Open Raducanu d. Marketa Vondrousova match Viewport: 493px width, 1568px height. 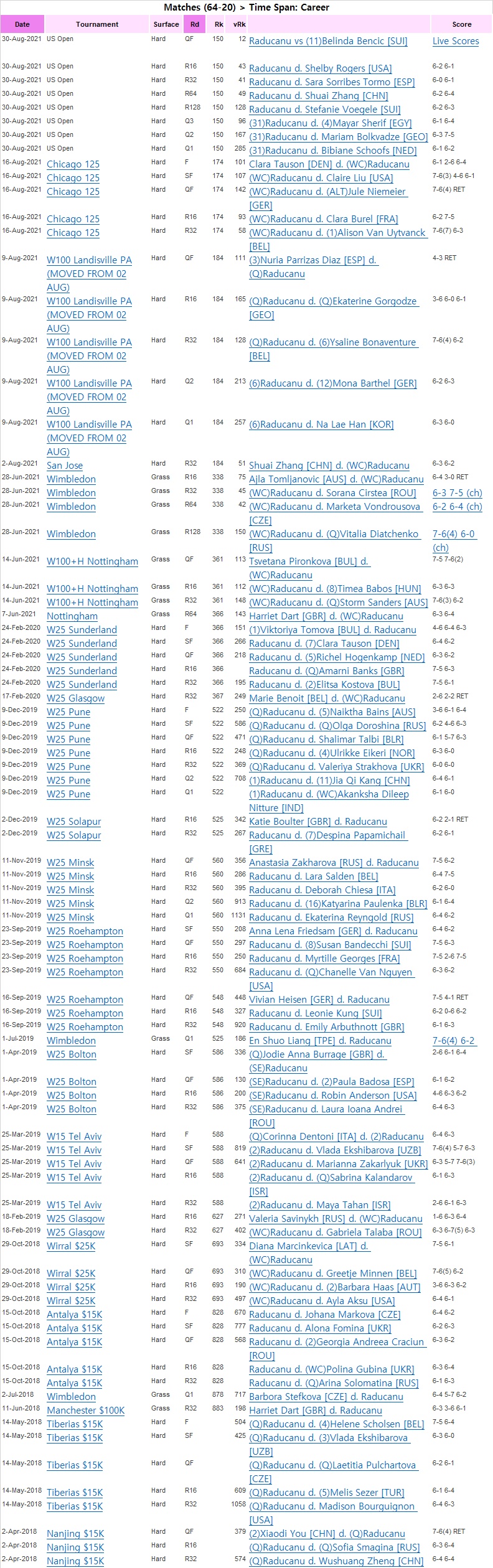[335, 514]
